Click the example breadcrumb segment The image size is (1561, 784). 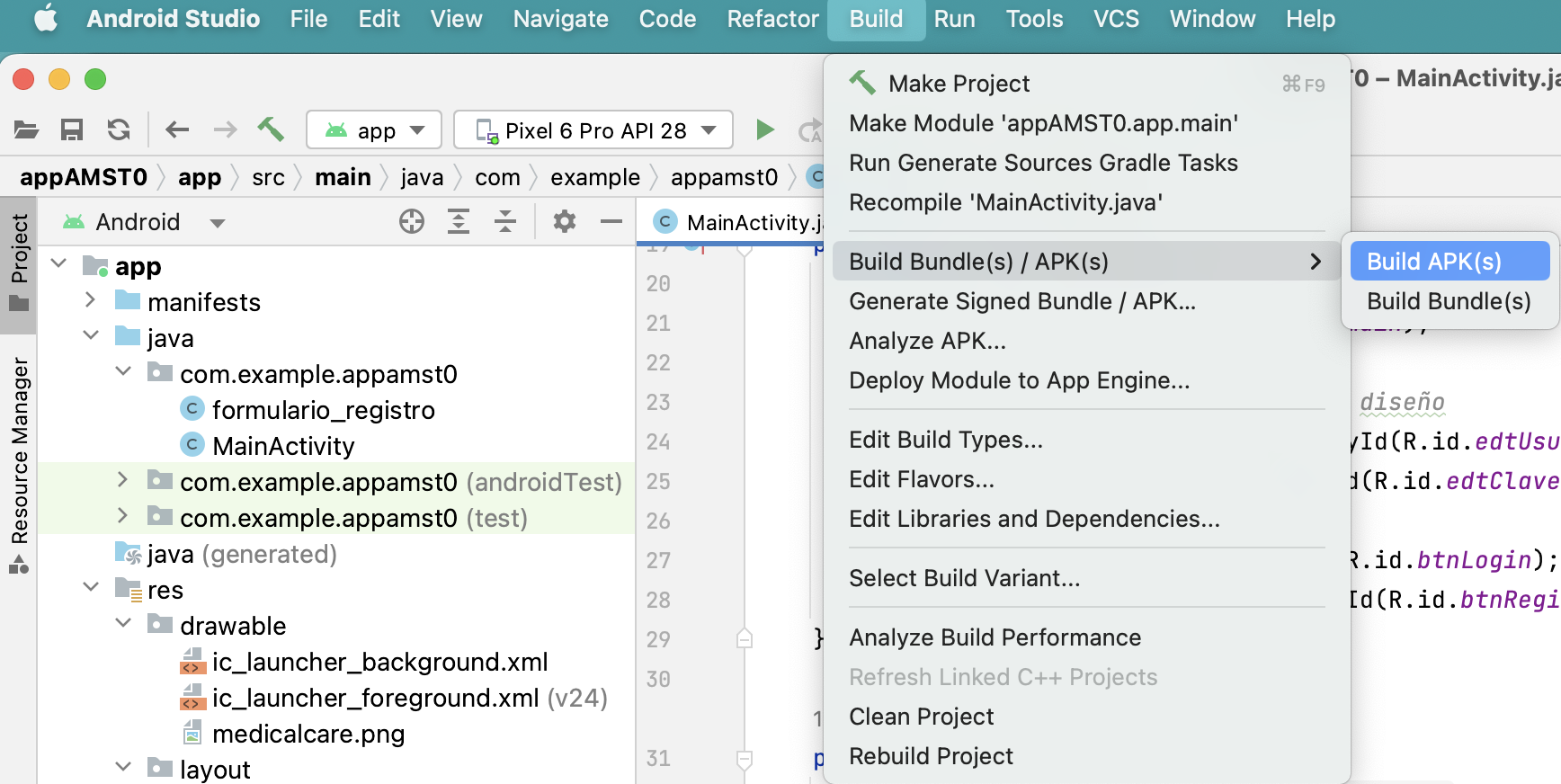click(595, 177)
